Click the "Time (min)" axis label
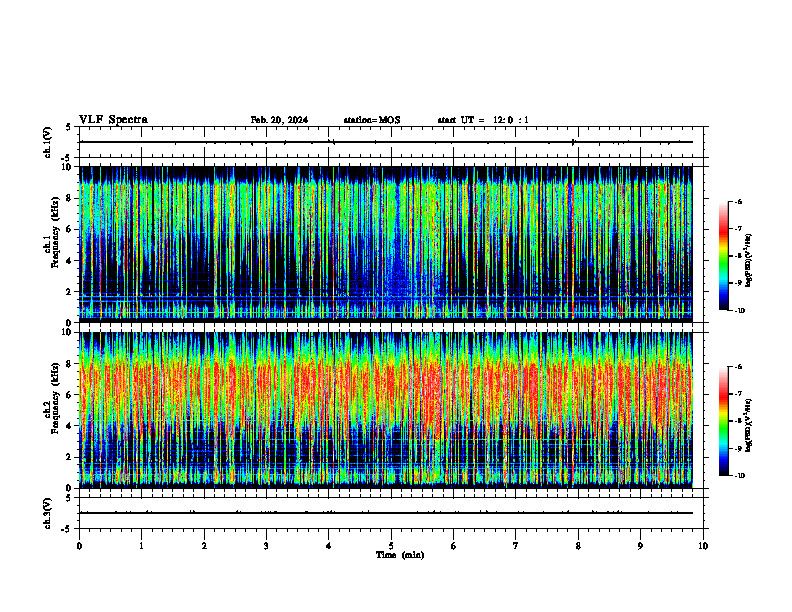Viewport: 792px width, 612px height. point(400,555)
